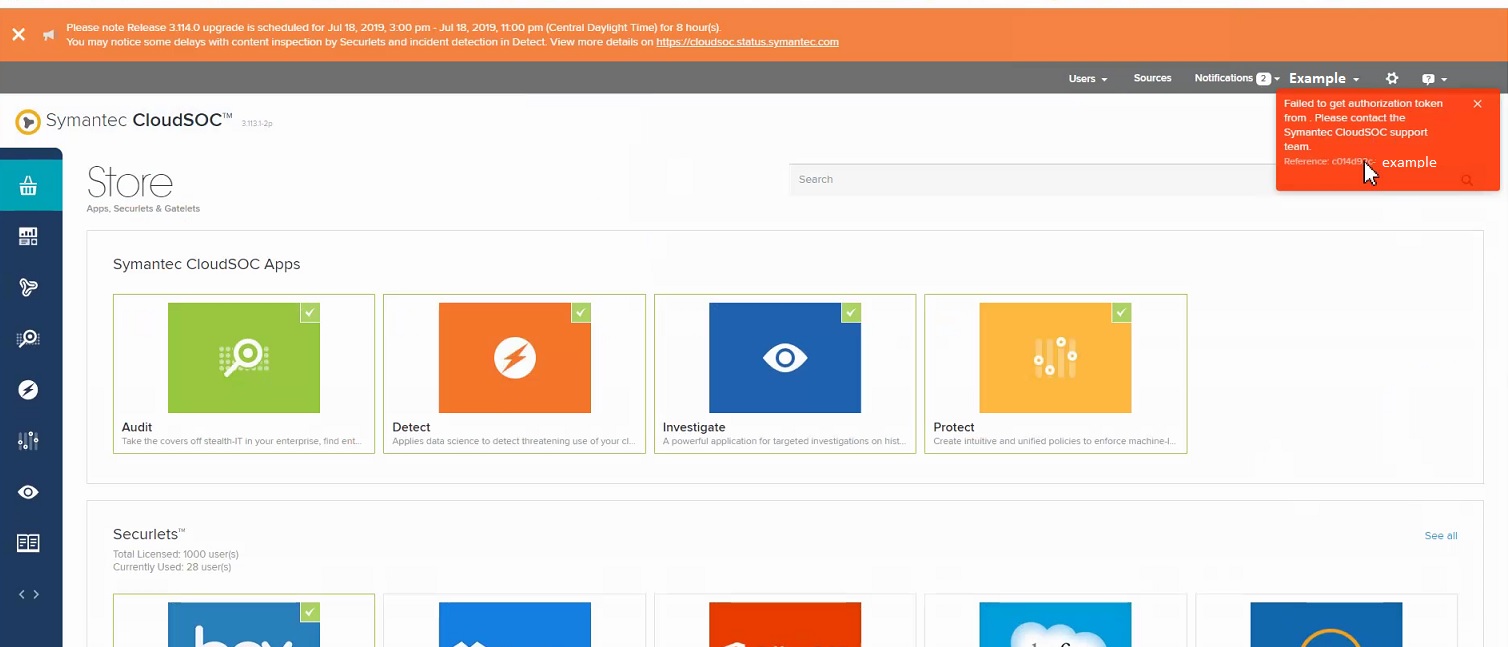1508x647 pixels.
Task: Expand the sidebar using the arrows toggle
Action: pyautogui.click(x=28, y=594)
